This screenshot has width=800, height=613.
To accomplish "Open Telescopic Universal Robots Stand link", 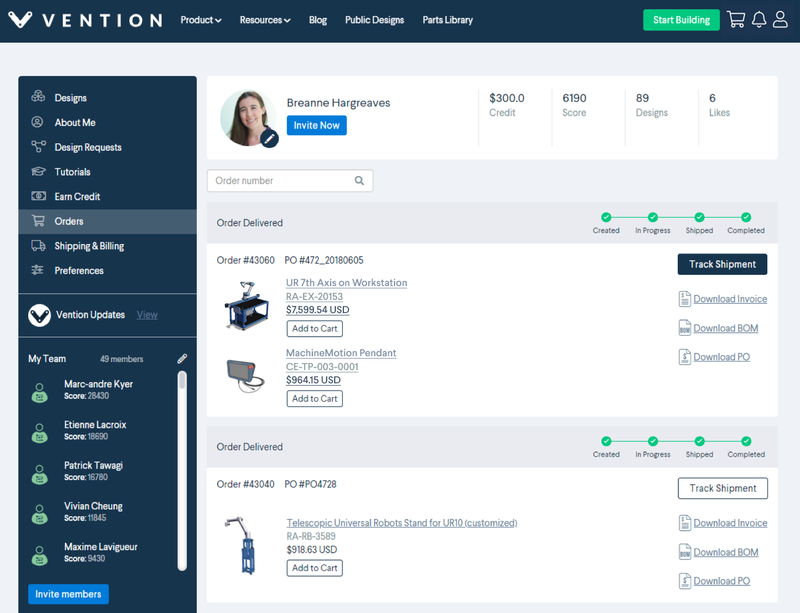I will pyautogui.click(x=402, y=523).
